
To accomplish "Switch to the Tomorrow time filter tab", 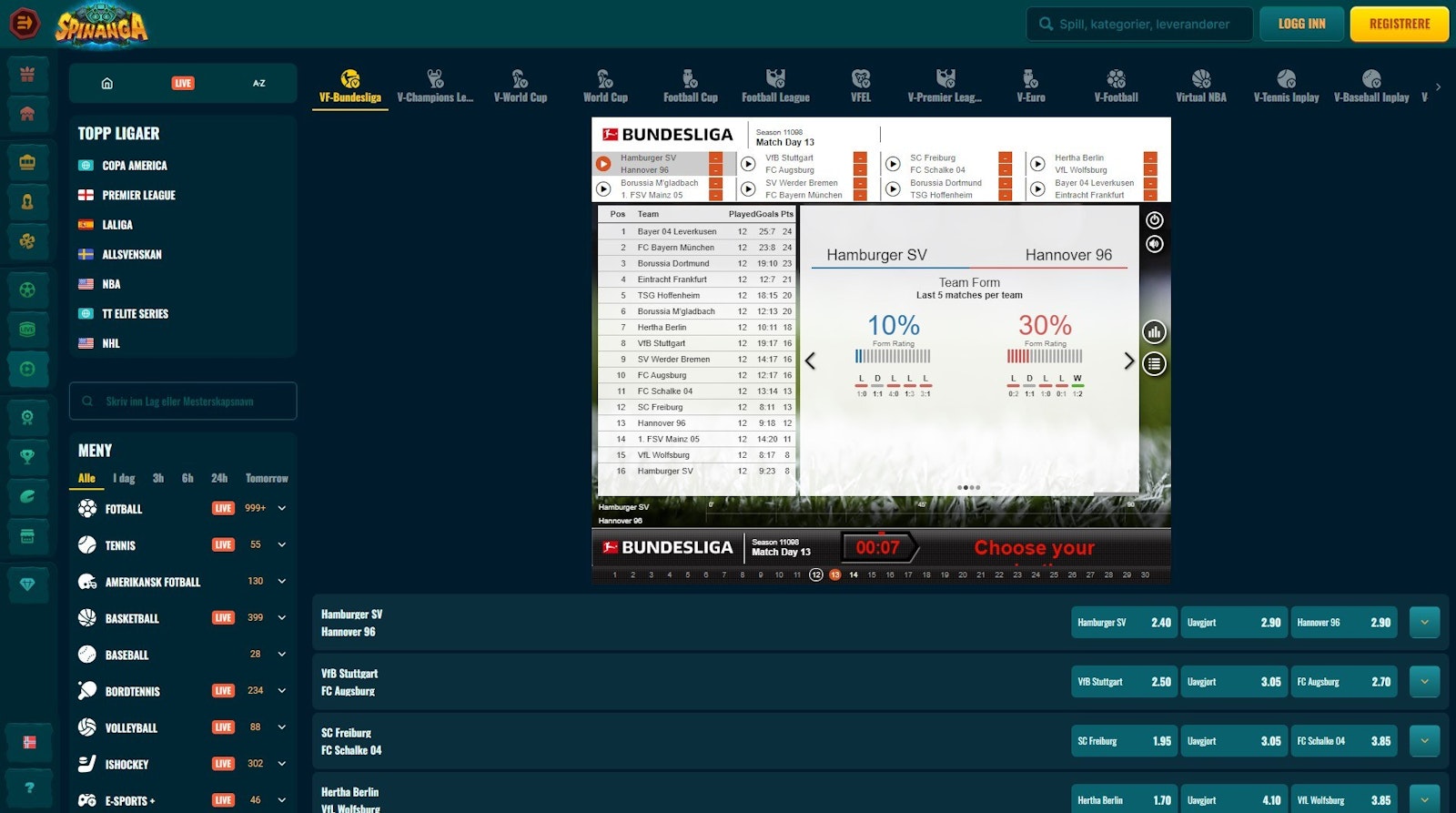I will point(267,478).
